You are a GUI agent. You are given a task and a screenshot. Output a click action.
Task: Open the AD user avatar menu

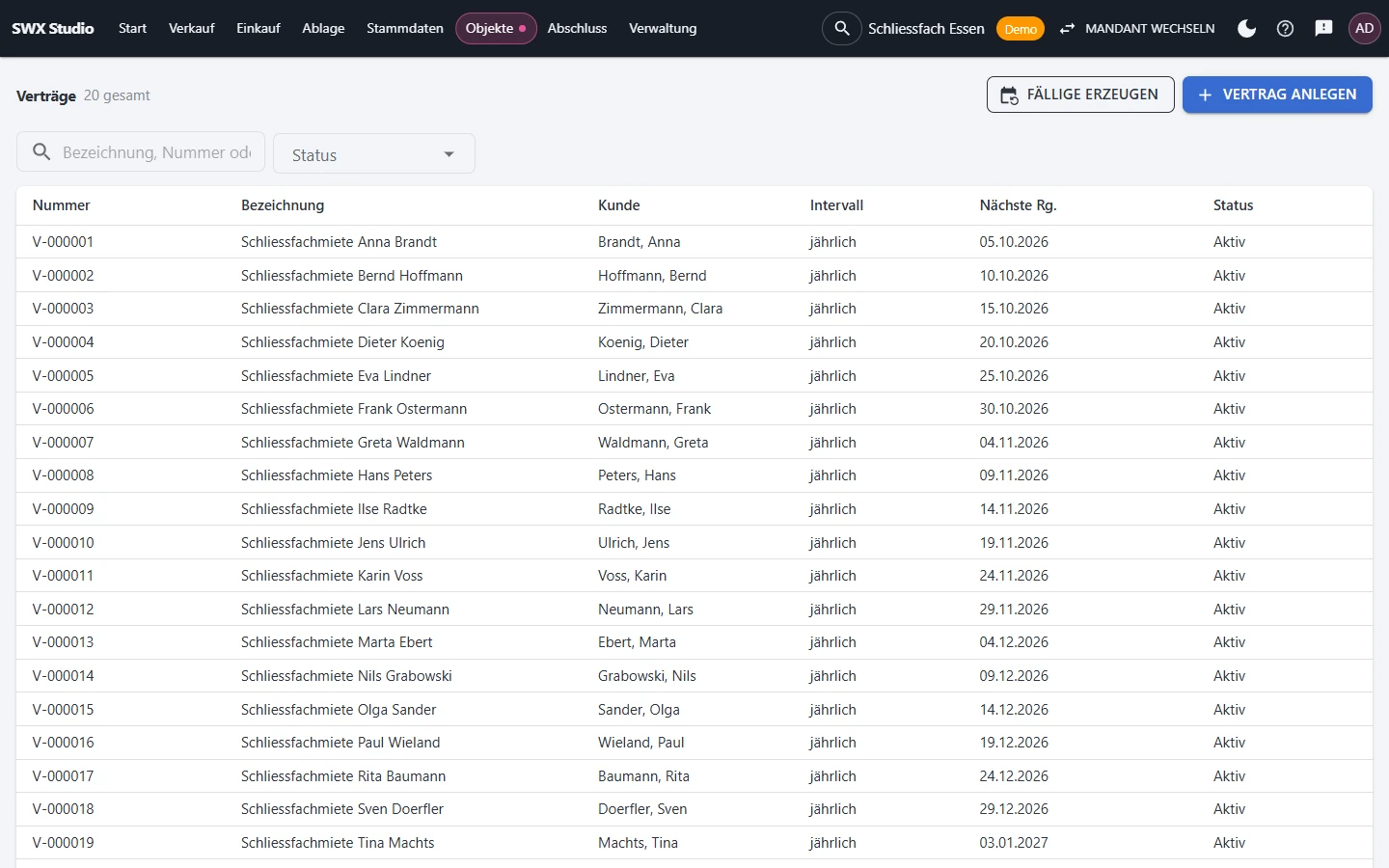(1364, 28)
